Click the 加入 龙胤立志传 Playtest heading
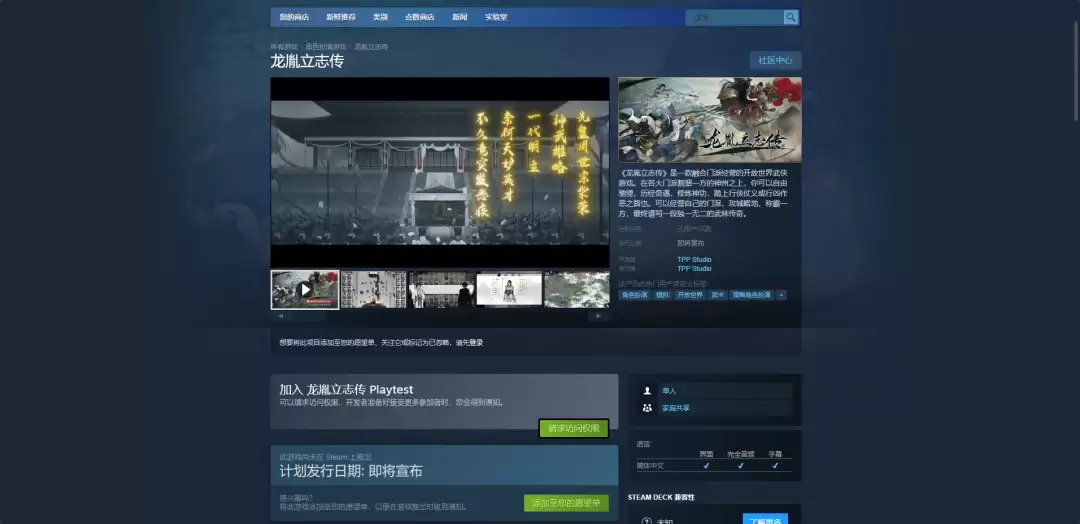 [346, 390]
